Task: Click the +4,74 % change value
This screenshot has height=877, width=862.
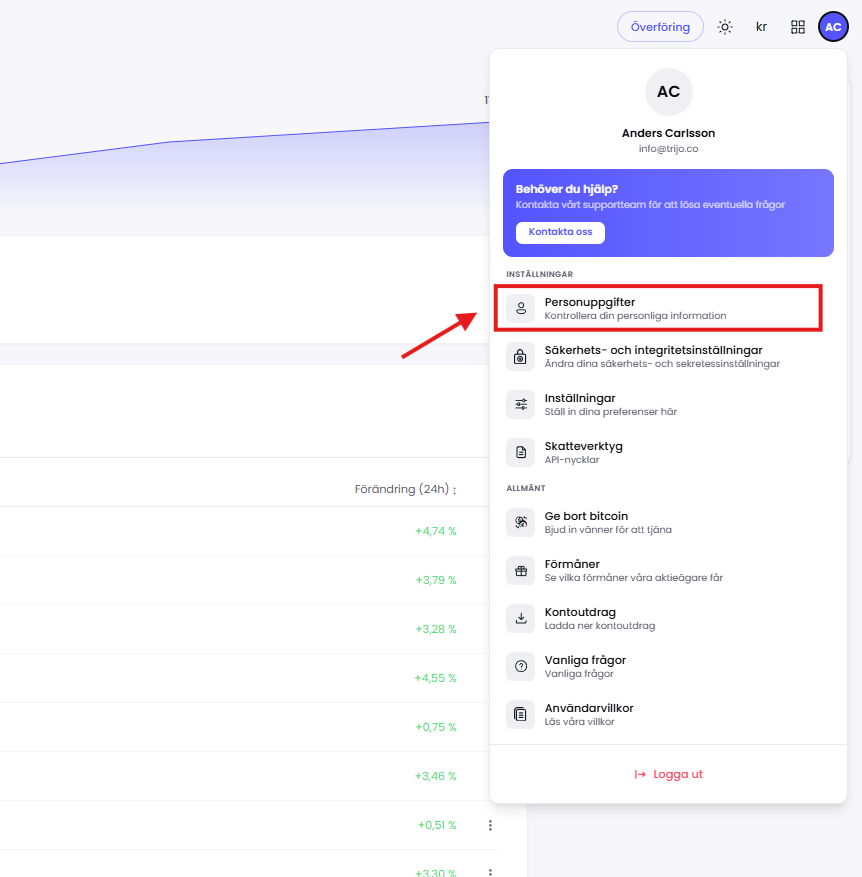Action: coord(436,531)
